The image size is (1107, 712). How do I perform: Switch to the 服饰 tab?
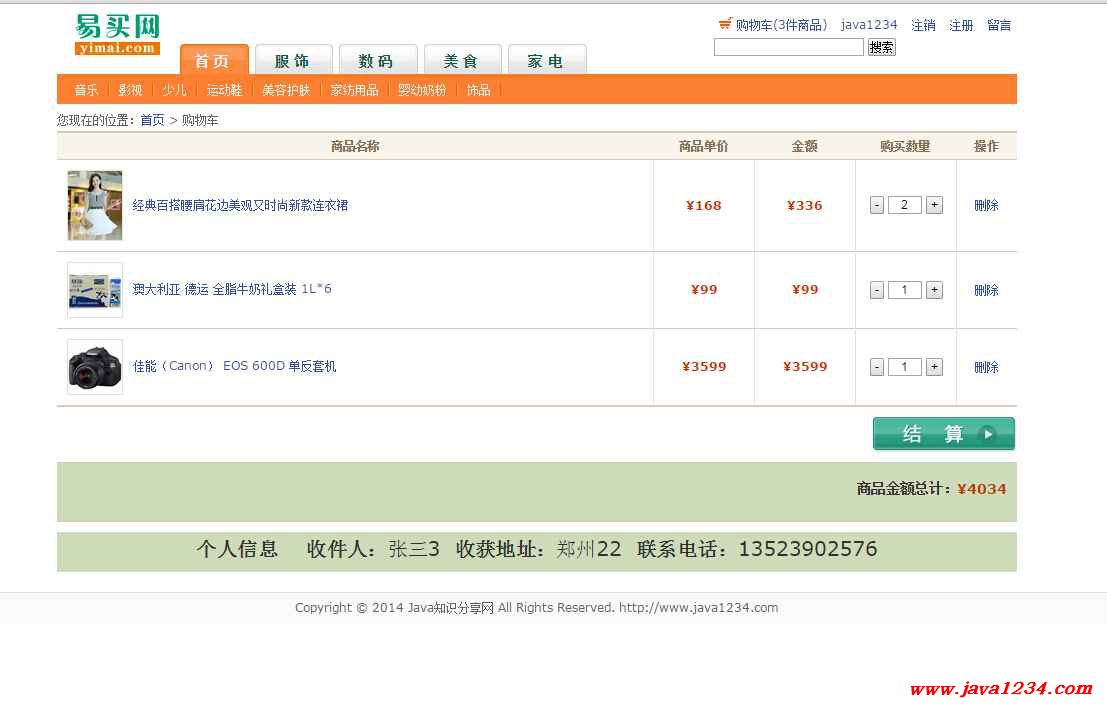pos(293,61)
